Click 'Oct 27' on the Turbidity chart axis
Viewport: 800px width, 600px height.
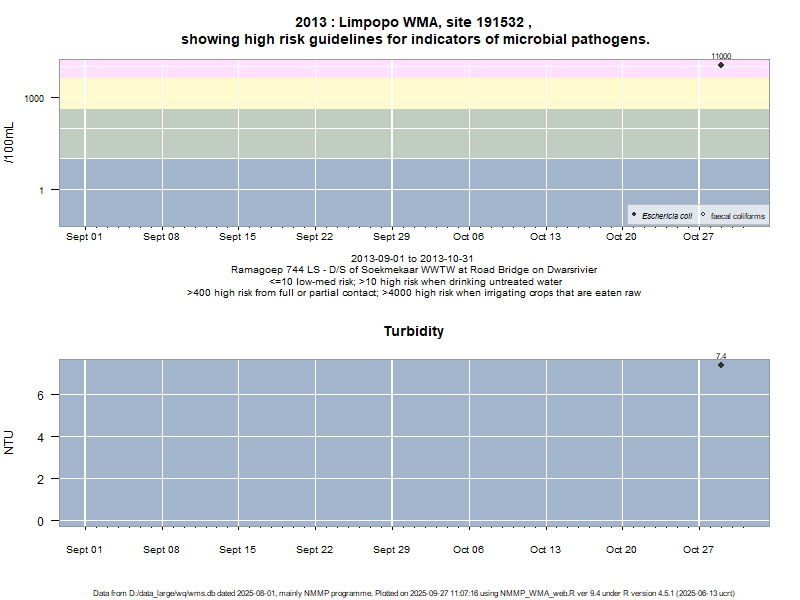[x=698, y=550]
